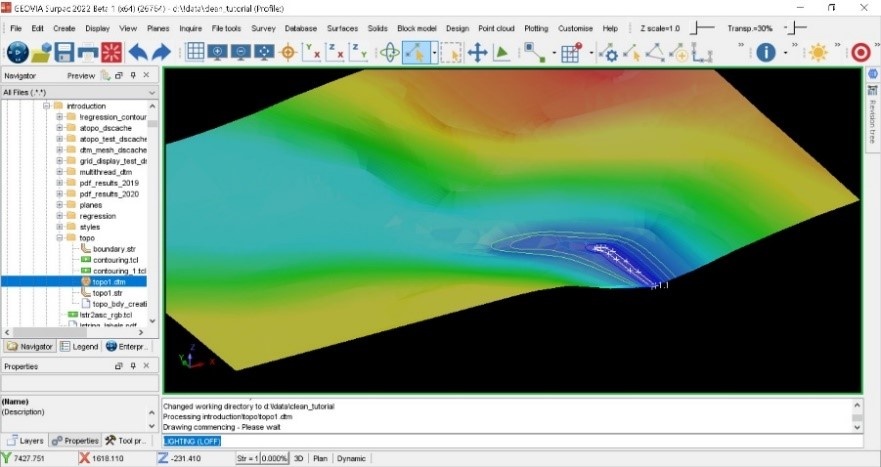Switch to Z-Y section view icon

pos(358,52)
